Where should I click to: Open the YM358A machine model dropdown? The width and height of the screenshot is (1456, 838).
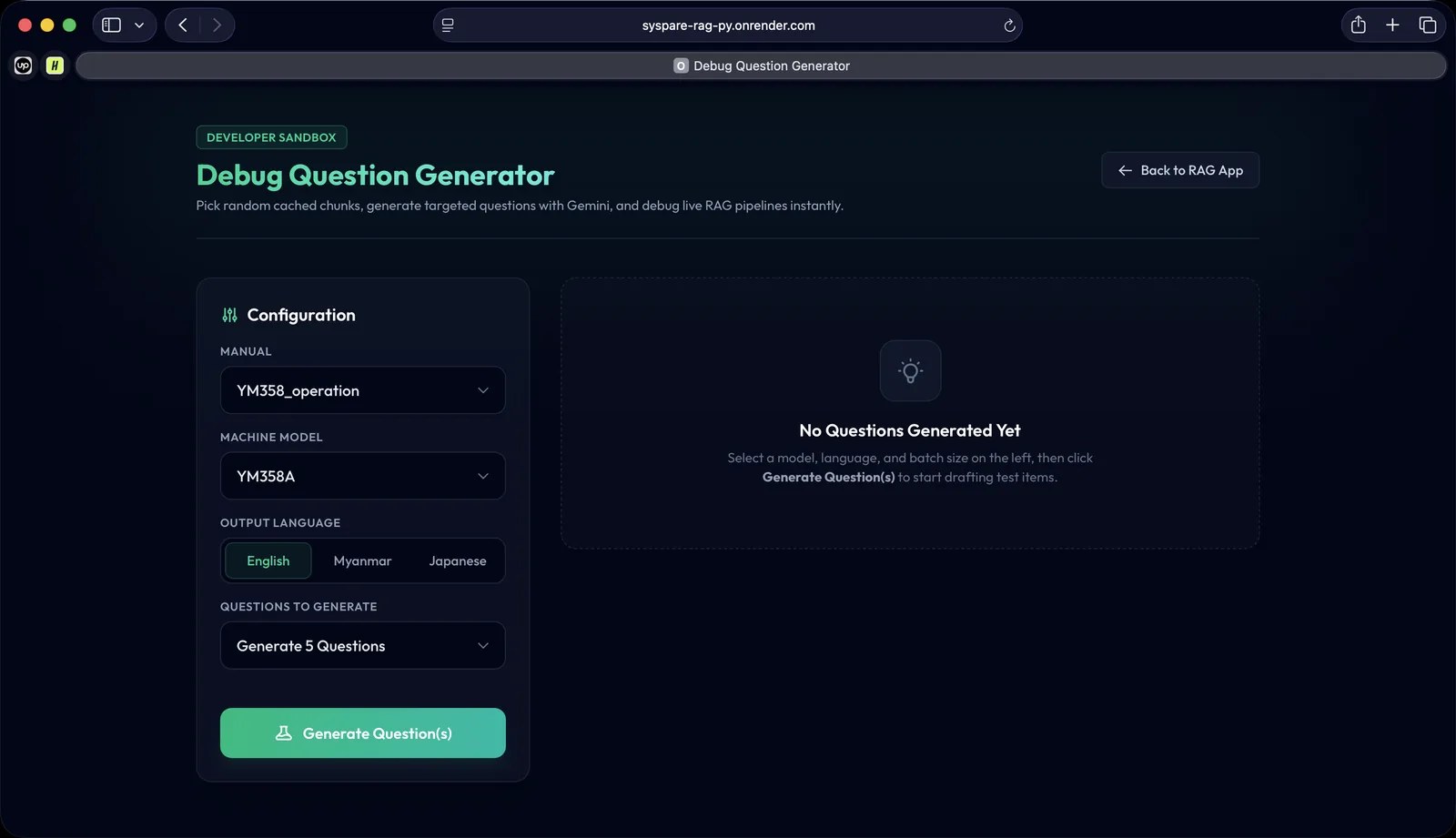coord(362,476)
